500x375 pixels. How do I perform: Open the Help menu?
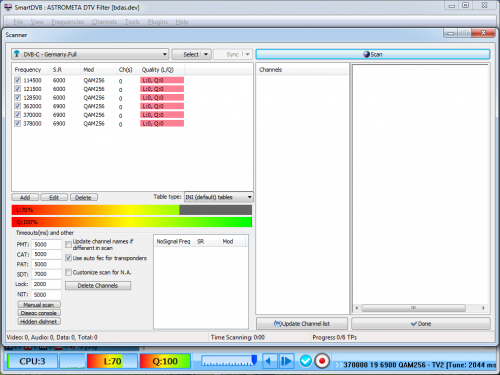point(182,22)
